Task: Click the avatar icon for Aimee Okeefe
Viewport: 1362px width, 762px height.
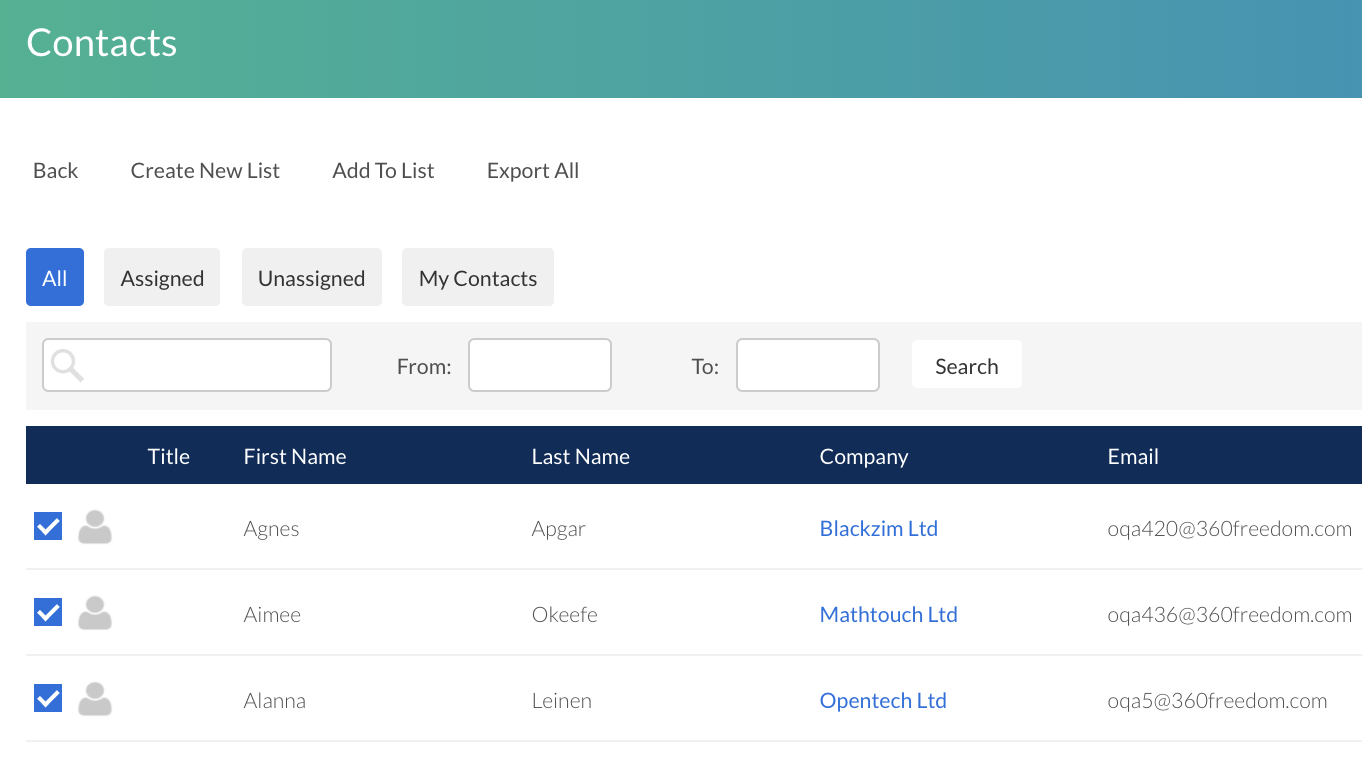Action: (95, 613)
